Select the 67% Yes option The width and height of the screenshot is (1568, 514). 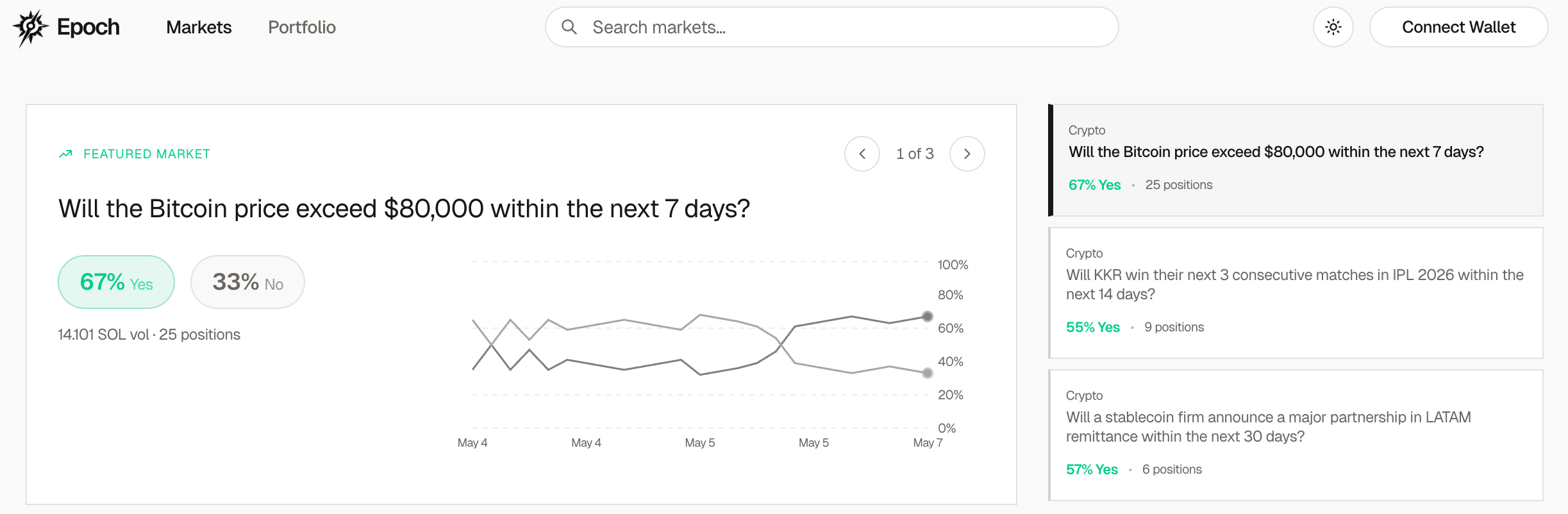coord(116,282)
